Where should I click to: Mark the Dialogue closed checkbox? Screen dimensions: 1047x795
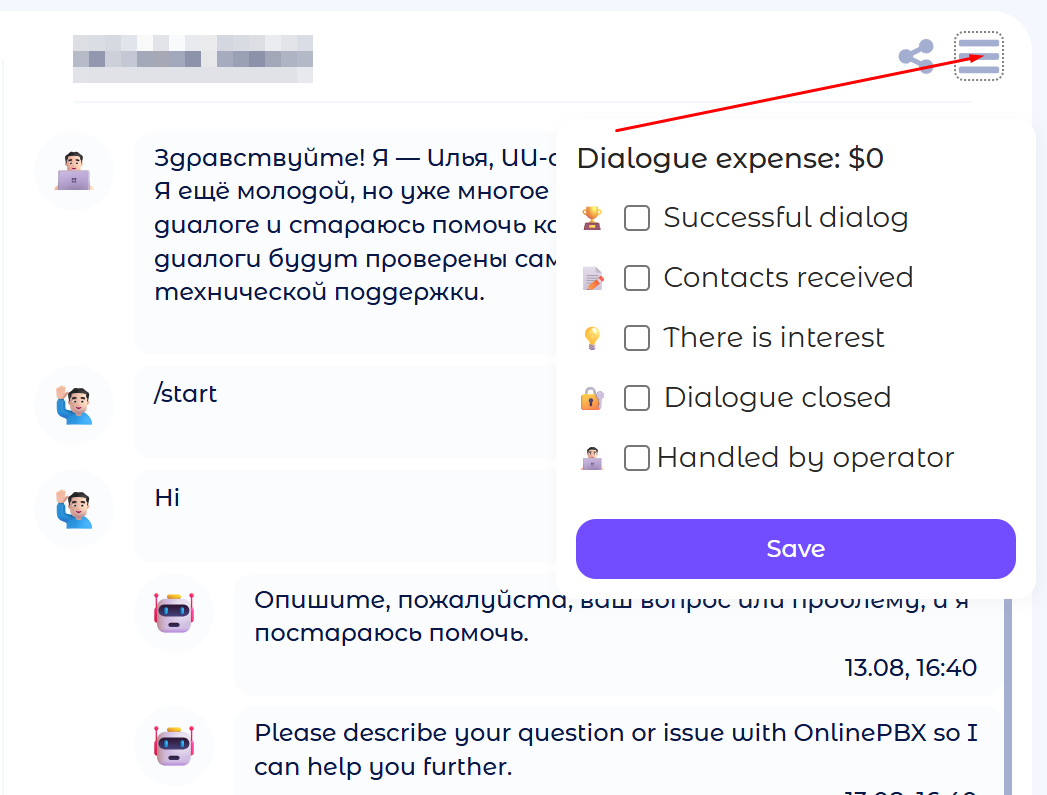pos(637,398)
